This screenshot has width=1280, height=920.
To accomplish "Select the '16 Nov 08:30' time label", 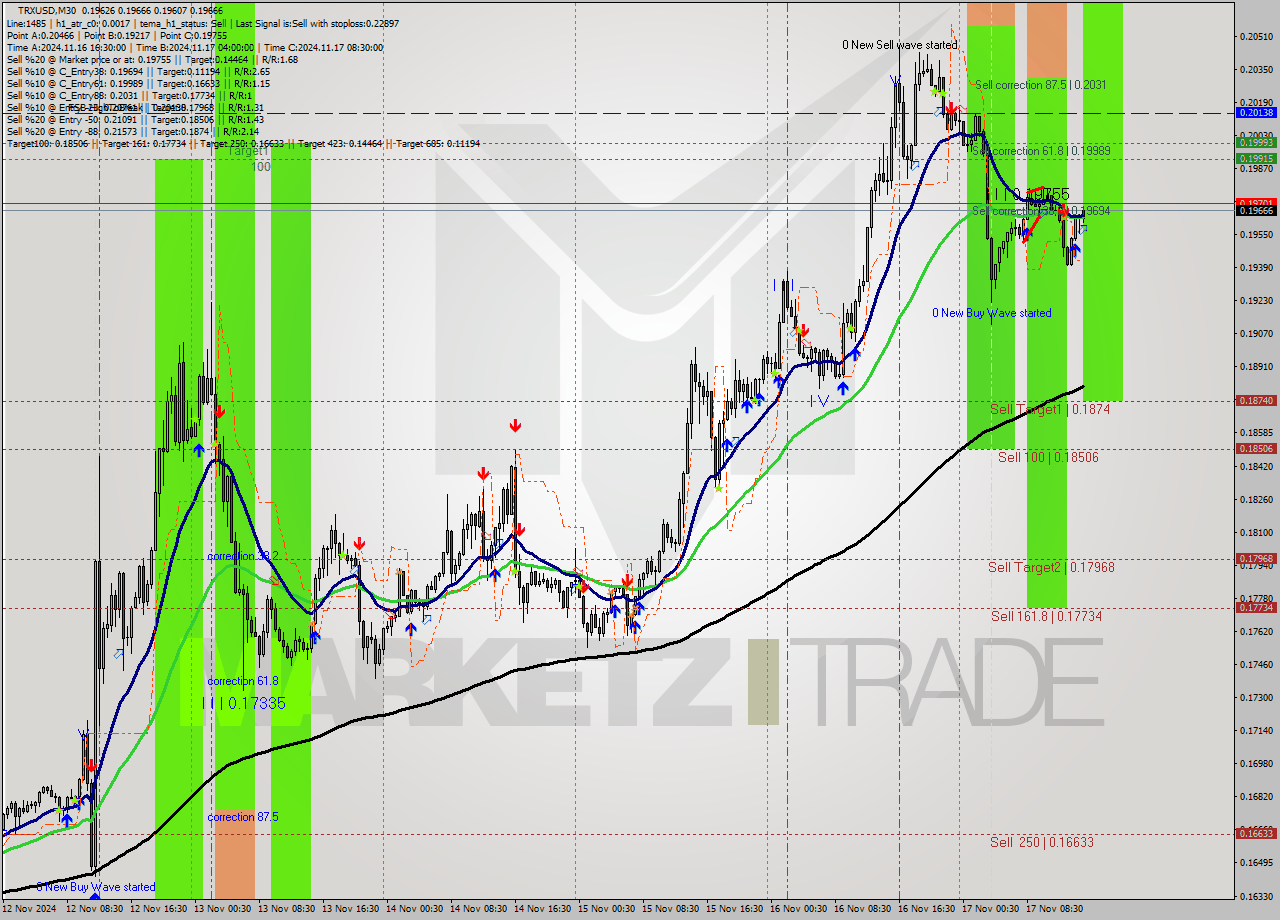I will [x=862, y=909].
